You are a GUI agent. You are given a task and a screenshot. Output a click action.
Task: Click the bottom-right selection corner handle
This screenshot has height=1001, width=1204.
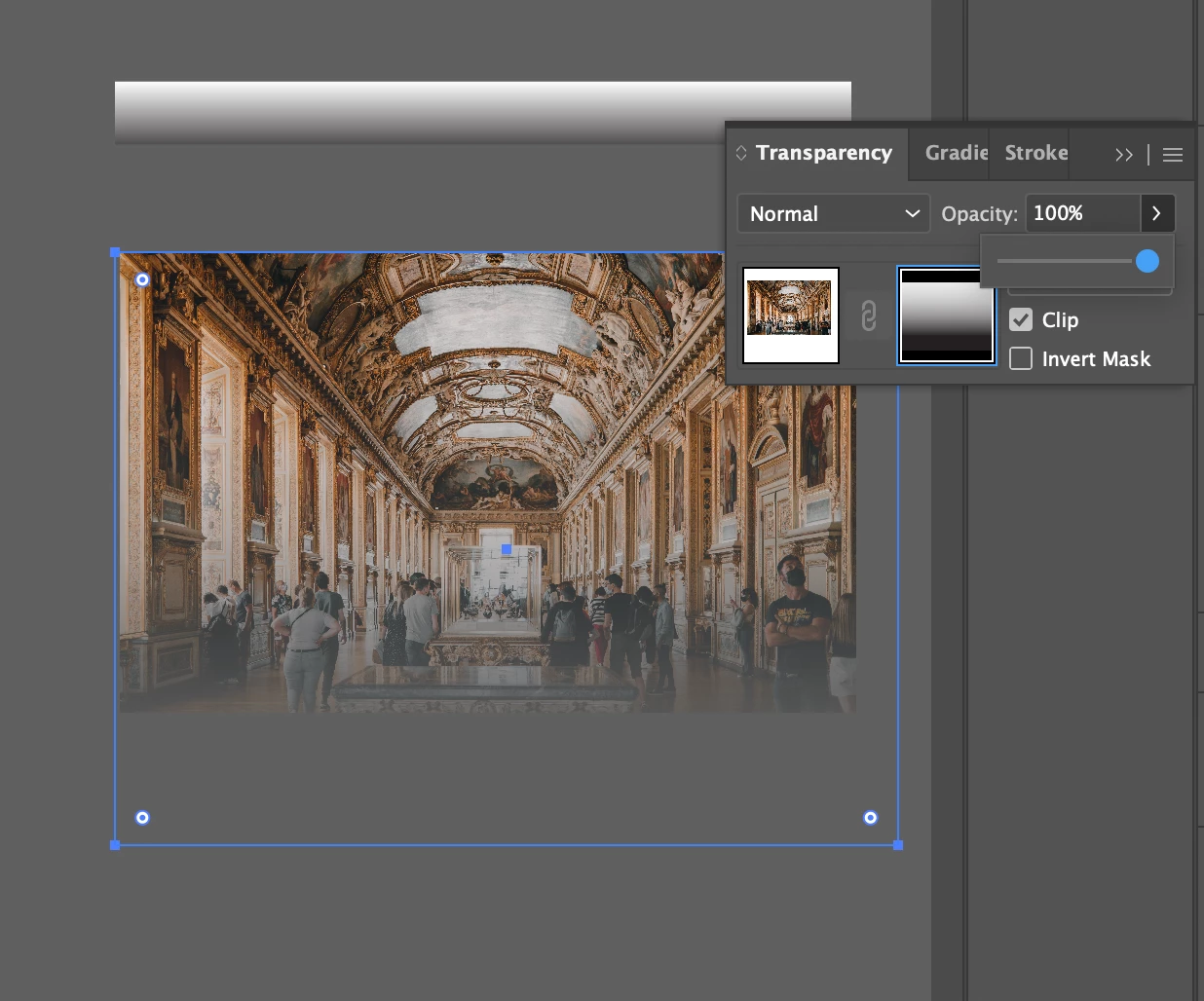[898, 845]
